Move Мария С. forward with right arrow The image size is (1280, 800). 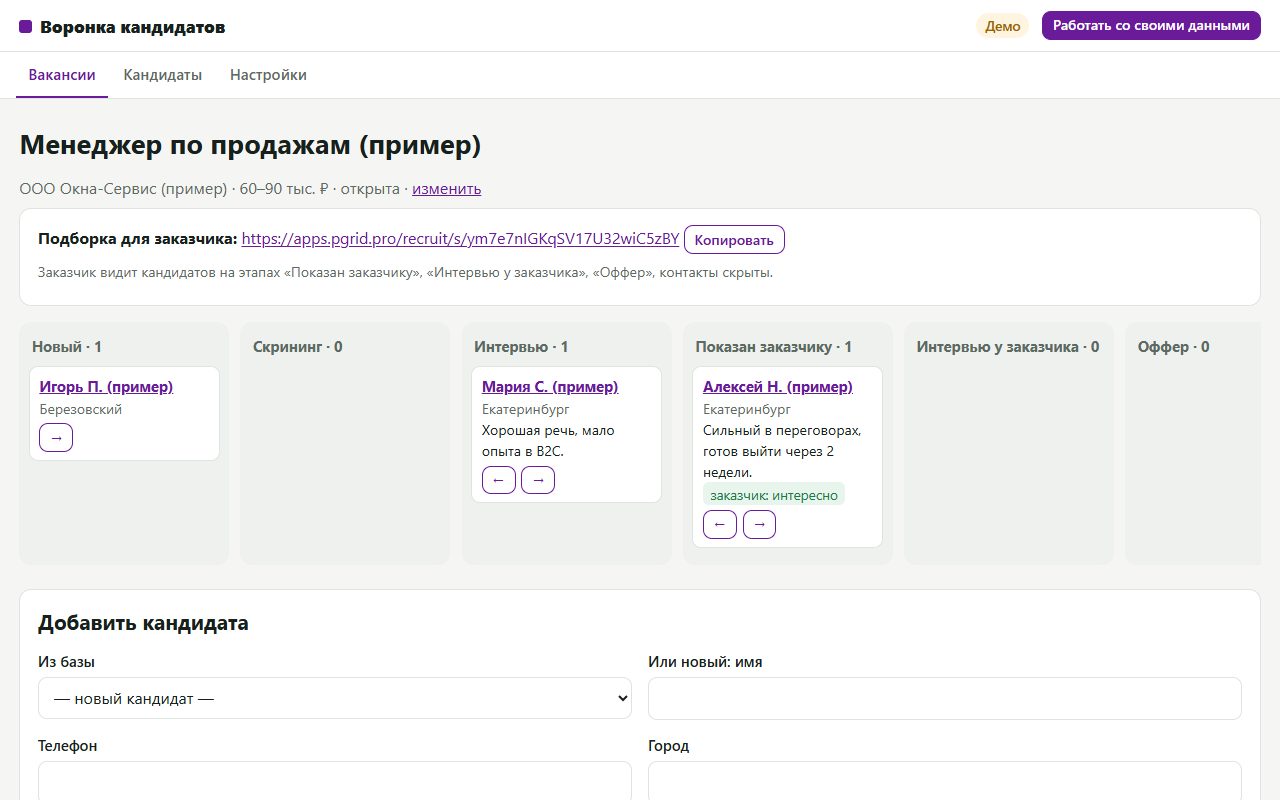pyautogui.click(x=538, y=480)
